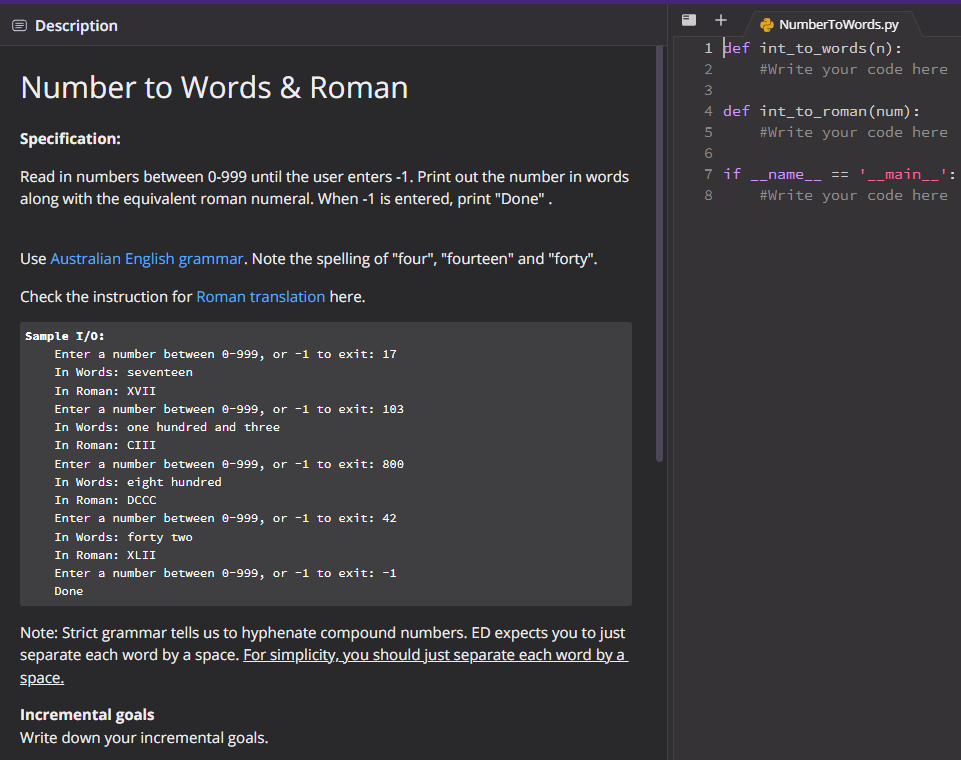Open the Roman translation link

(259, 296)
